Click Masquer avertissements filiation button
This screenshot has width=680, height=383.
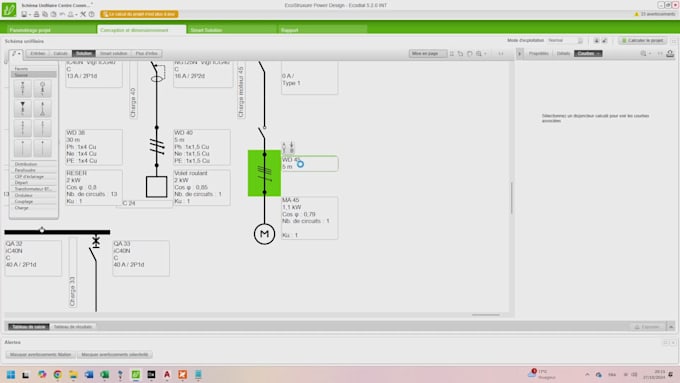40,355
